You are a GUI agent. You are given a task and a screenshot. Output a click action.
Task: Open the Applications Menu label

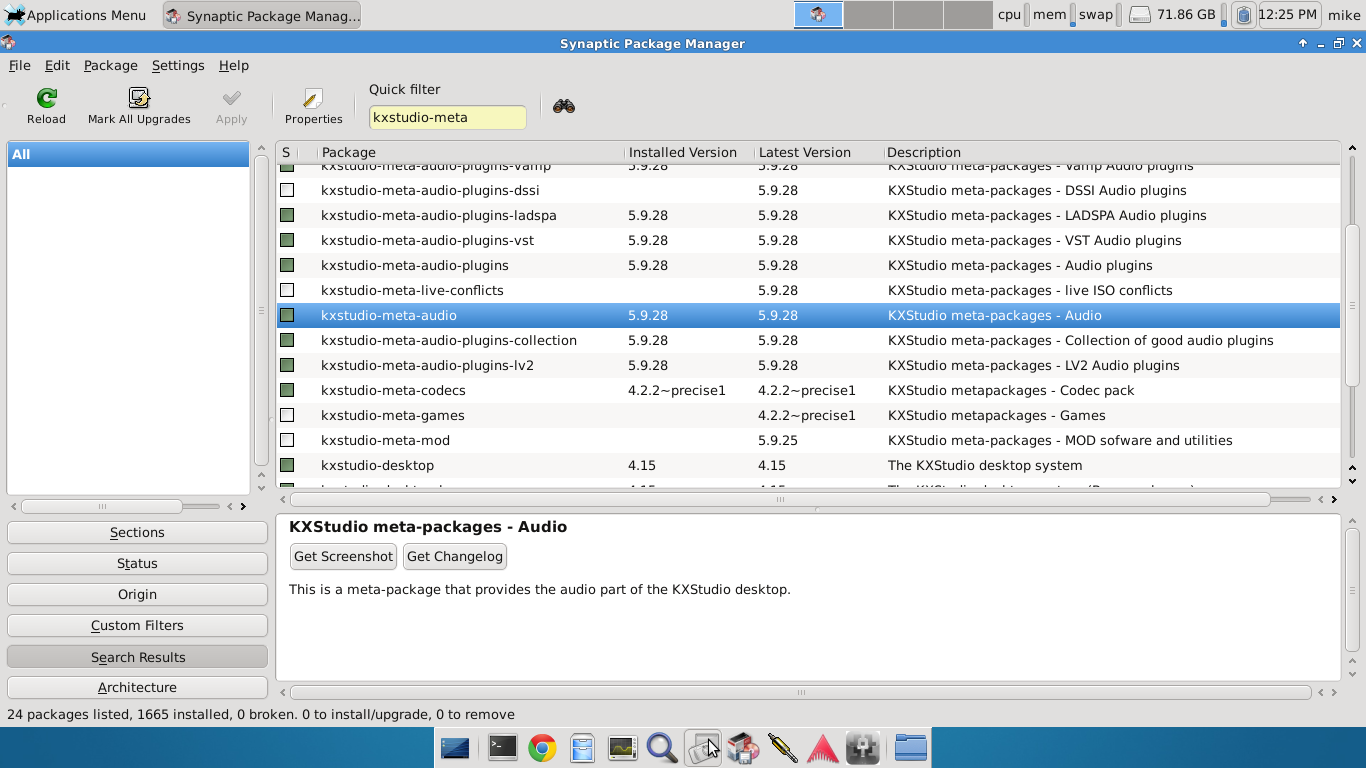pyautogui.click(x=86, y=15)
